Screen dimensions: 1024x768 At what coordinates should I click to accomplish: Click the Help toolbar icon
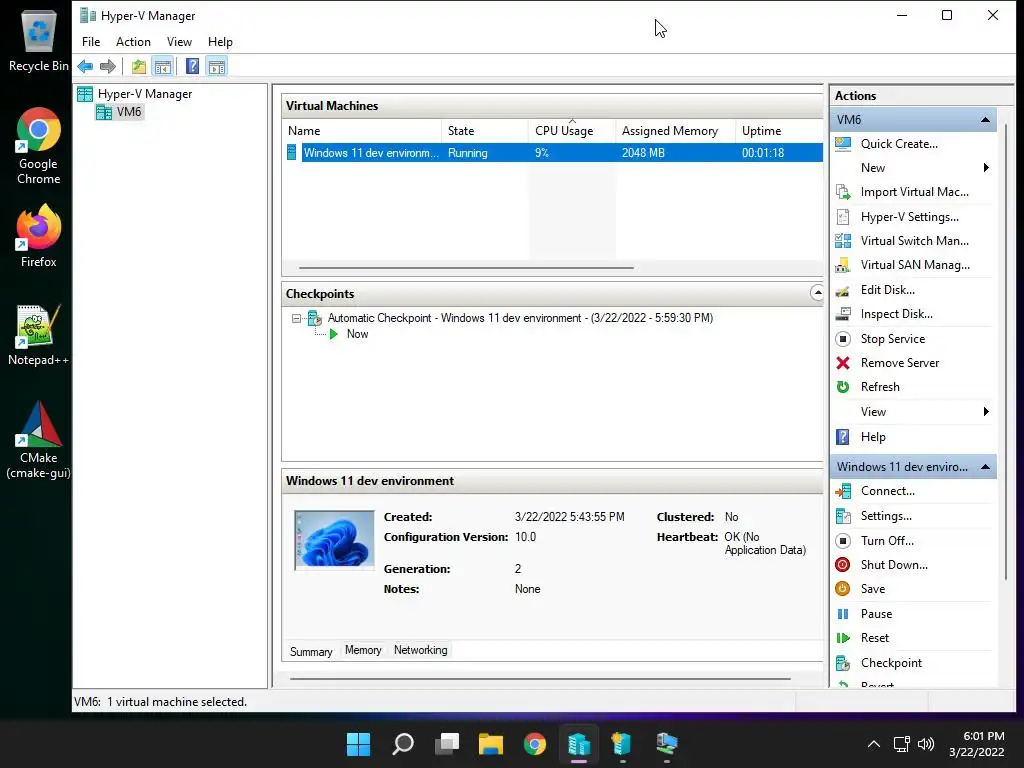pos(192,66)
